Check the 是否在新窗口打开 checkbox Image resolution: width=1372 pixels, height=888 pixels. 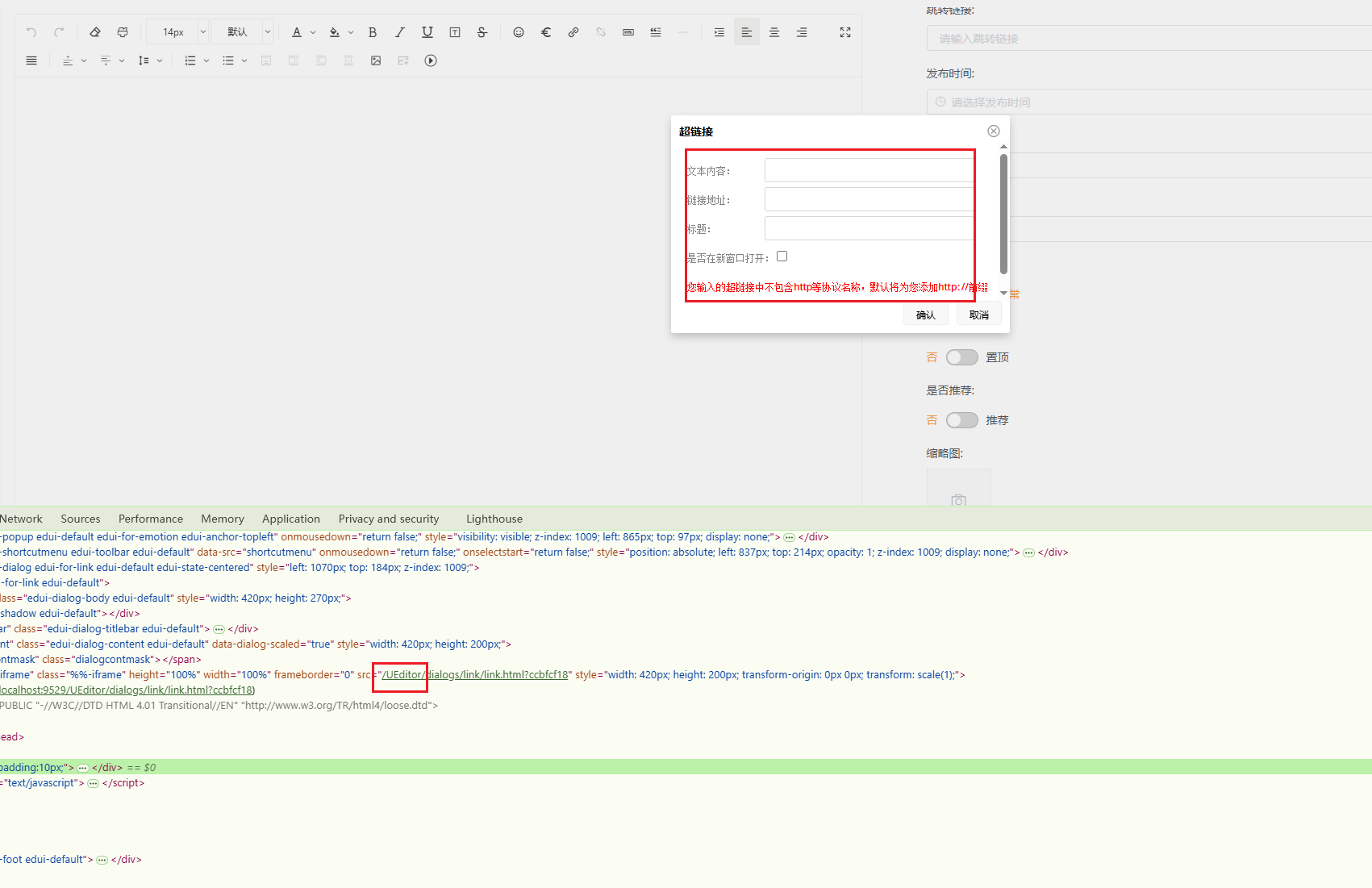tap(782, 256)
